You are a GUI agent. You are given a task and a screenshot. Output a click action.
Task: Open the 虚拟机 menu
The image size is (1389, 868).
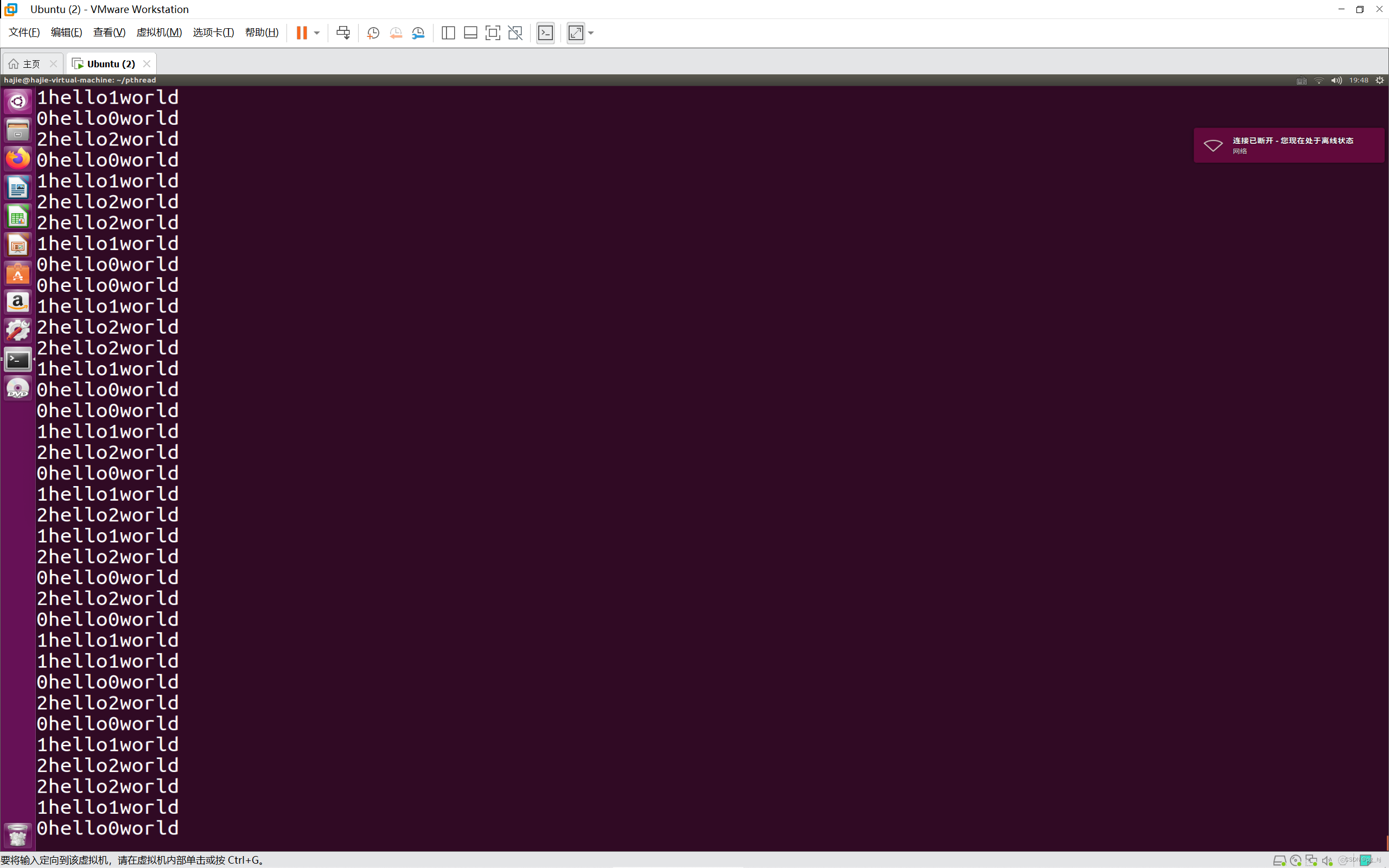[x=159, y=32]
